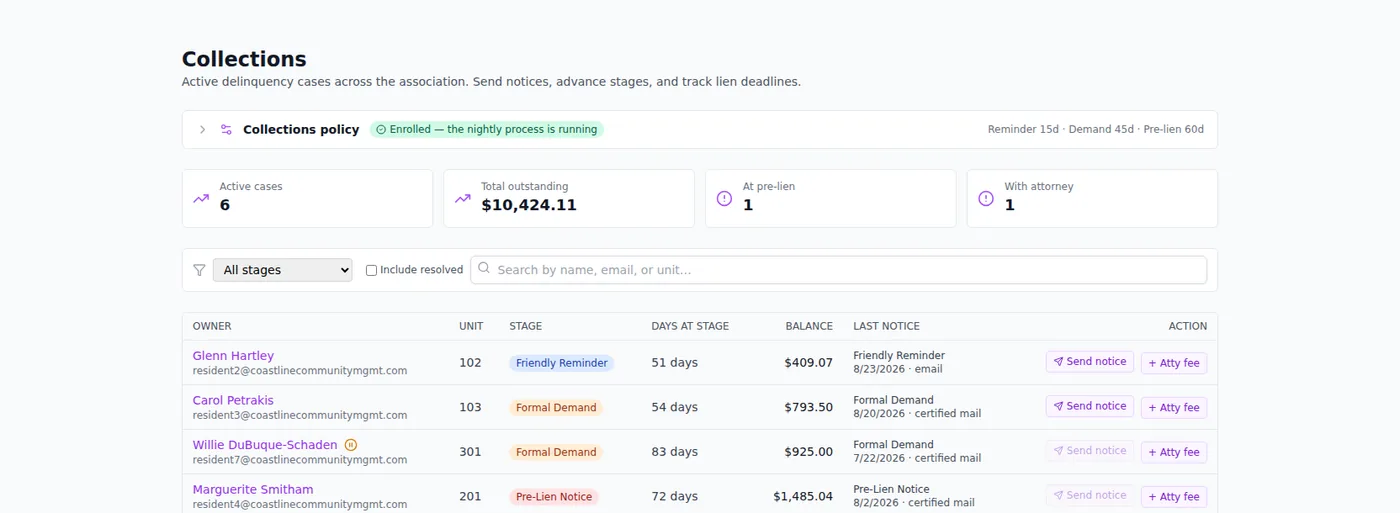
Task: Click the Active cases trend icon
Action: click(x=201, y=198)
